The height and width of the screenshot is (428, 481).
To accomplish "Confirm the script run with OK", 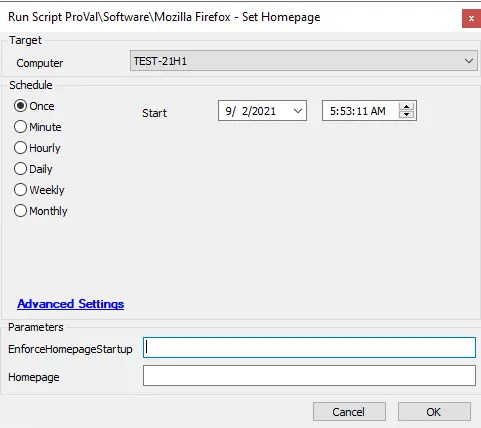I will tap(434, 412).
